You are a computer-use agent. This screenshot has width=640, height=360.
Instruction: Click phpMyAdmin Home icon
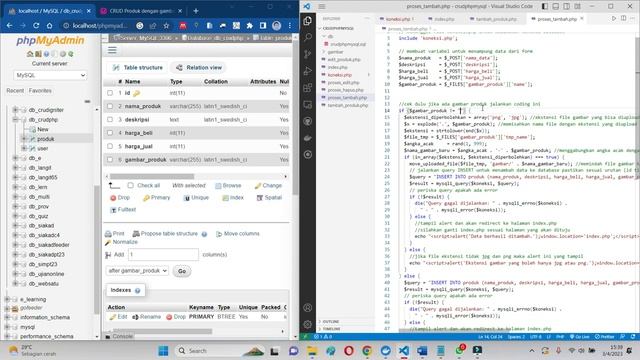coord(30,54)
